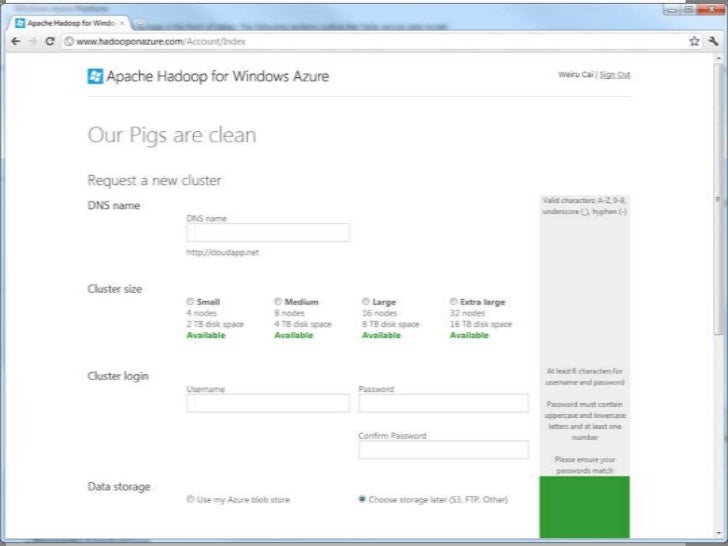Select the Extra large cluster size option

pos(453,302)
